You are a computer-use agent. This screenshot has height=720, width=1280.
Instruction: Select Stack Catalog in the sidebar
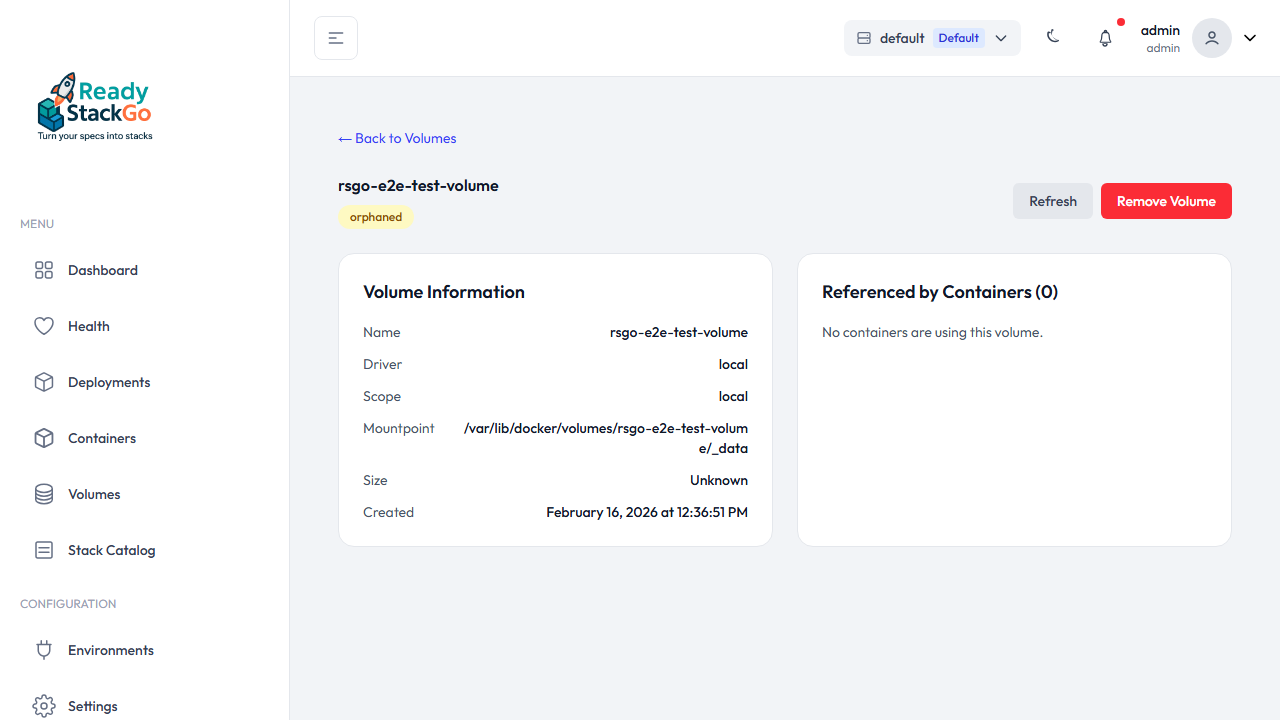[110, 550]
